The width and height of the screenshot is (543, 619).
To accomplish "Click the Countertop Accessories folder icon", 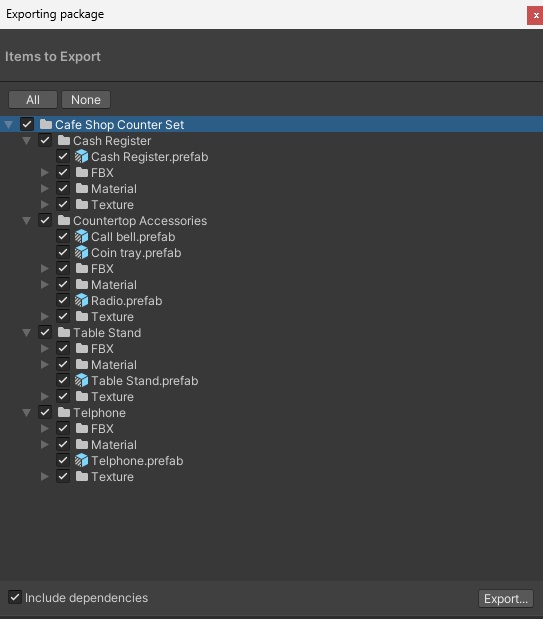I will pyautogui.click(x=64, y=220).
